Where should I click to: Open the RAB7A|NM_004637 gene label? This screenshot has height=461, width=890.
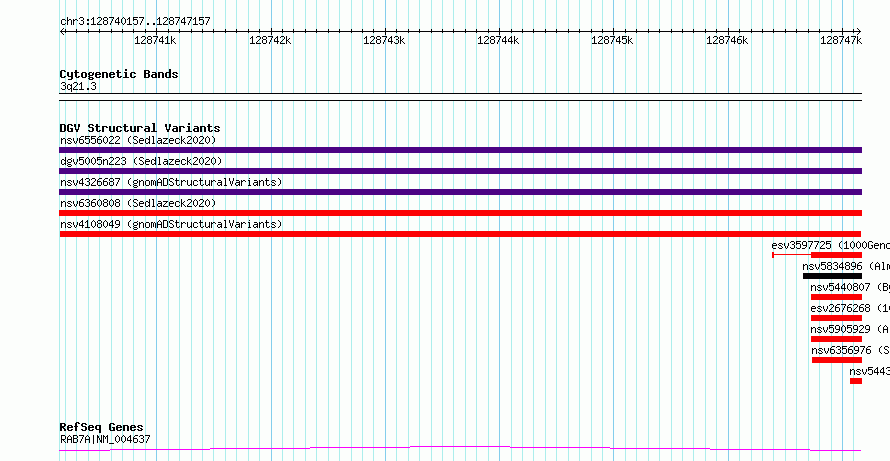[105, 439]
